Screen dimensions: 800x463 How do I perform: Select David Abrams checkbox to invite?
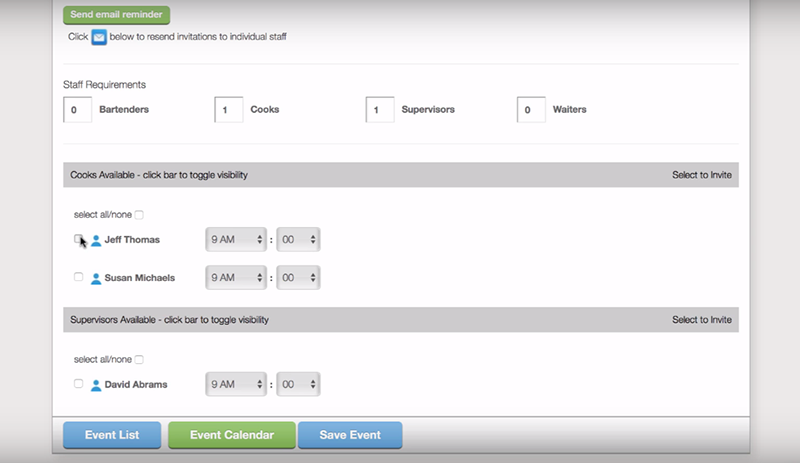point(78,383)
